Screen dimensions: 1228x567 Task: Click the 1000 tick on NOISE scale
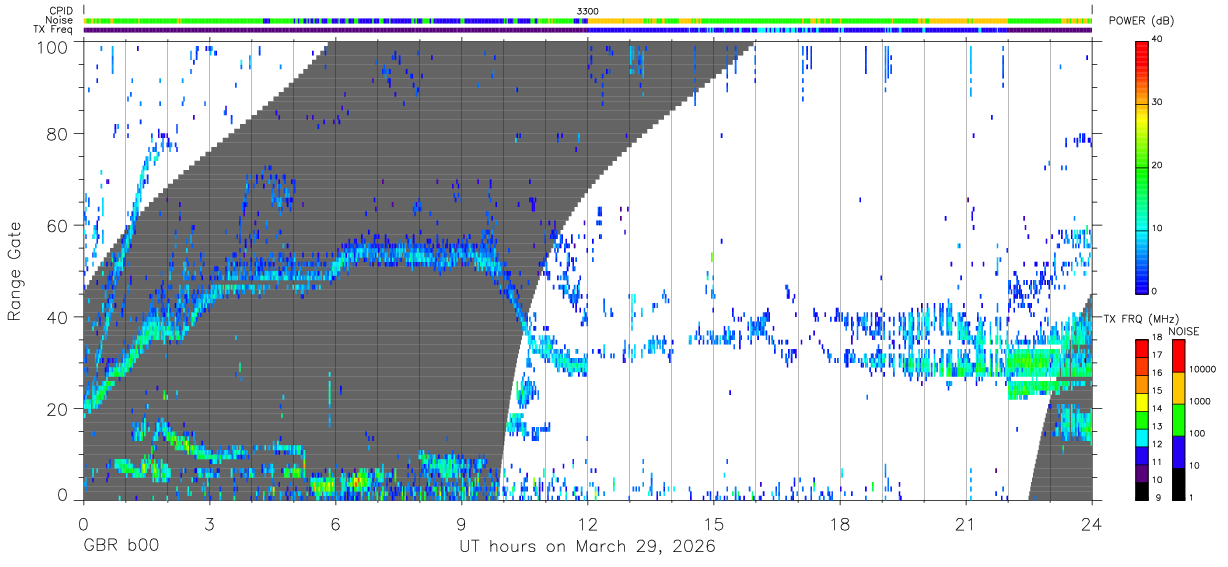coord(1200,401)
